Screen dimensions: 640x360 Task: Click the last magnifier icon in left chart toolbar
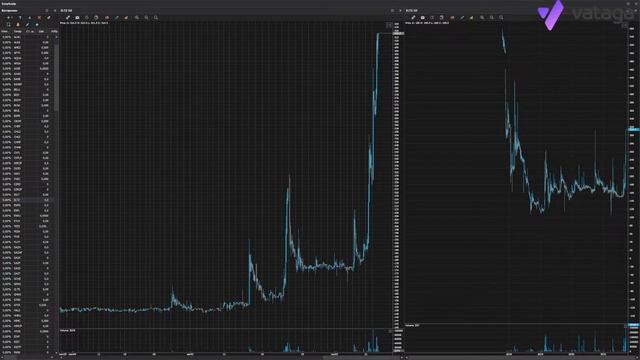[x=156, y=18]
